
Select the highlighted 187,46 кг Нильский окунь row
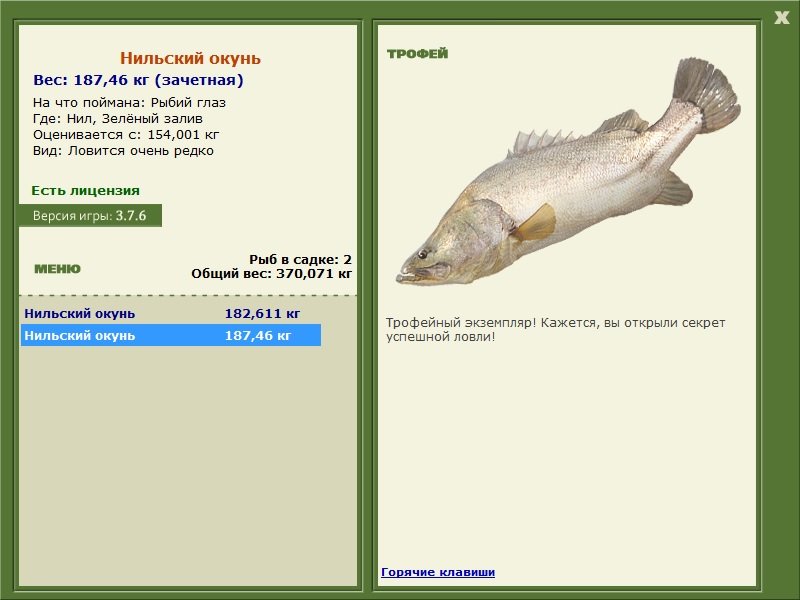tap(170, 336)
